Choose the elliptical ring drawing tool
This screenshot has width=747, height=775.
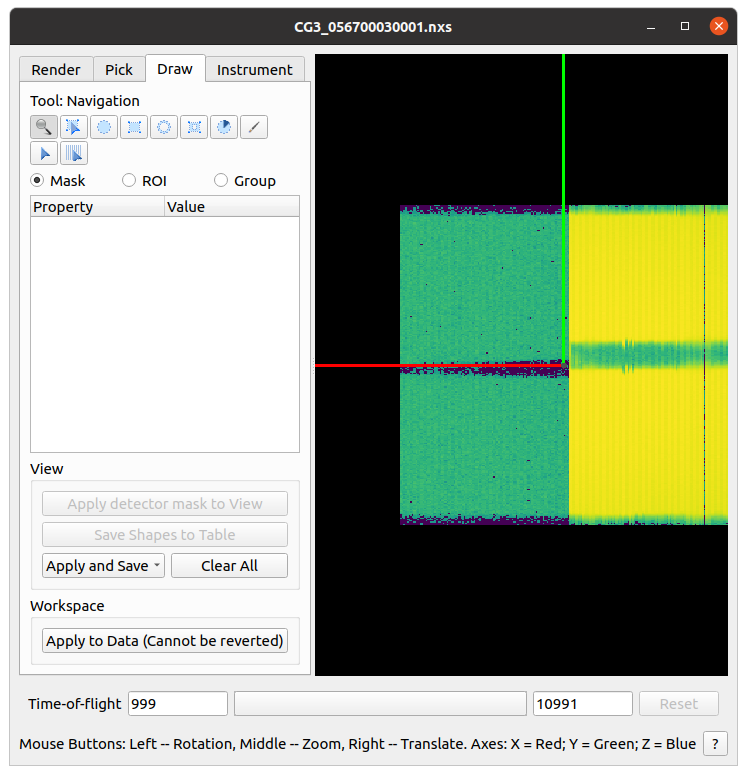[164, 127]
